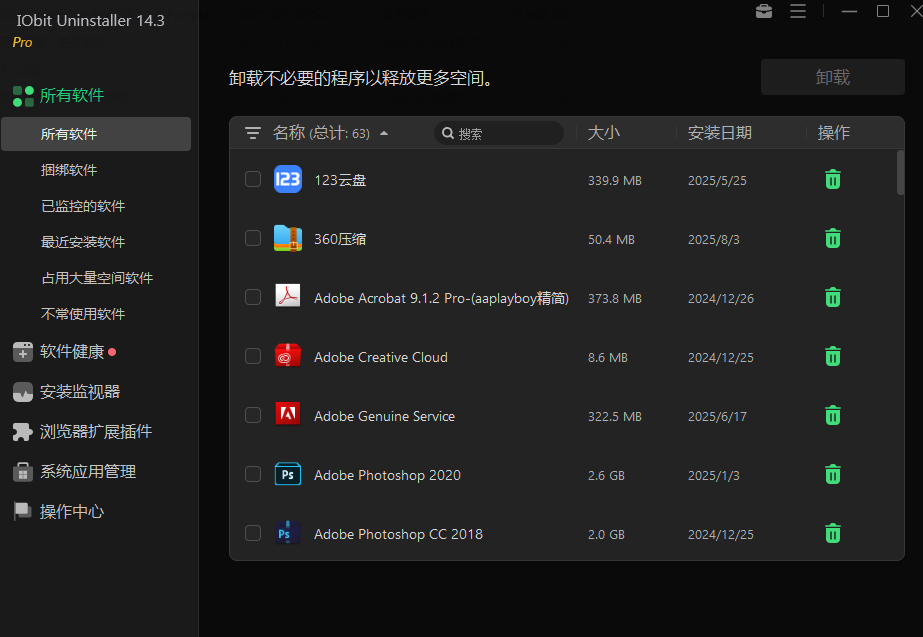923x637 pixels.
Task: Click the 浏览器扩展插件 puzzle icon
Action: pyautogui.click(x=22, y=432)
